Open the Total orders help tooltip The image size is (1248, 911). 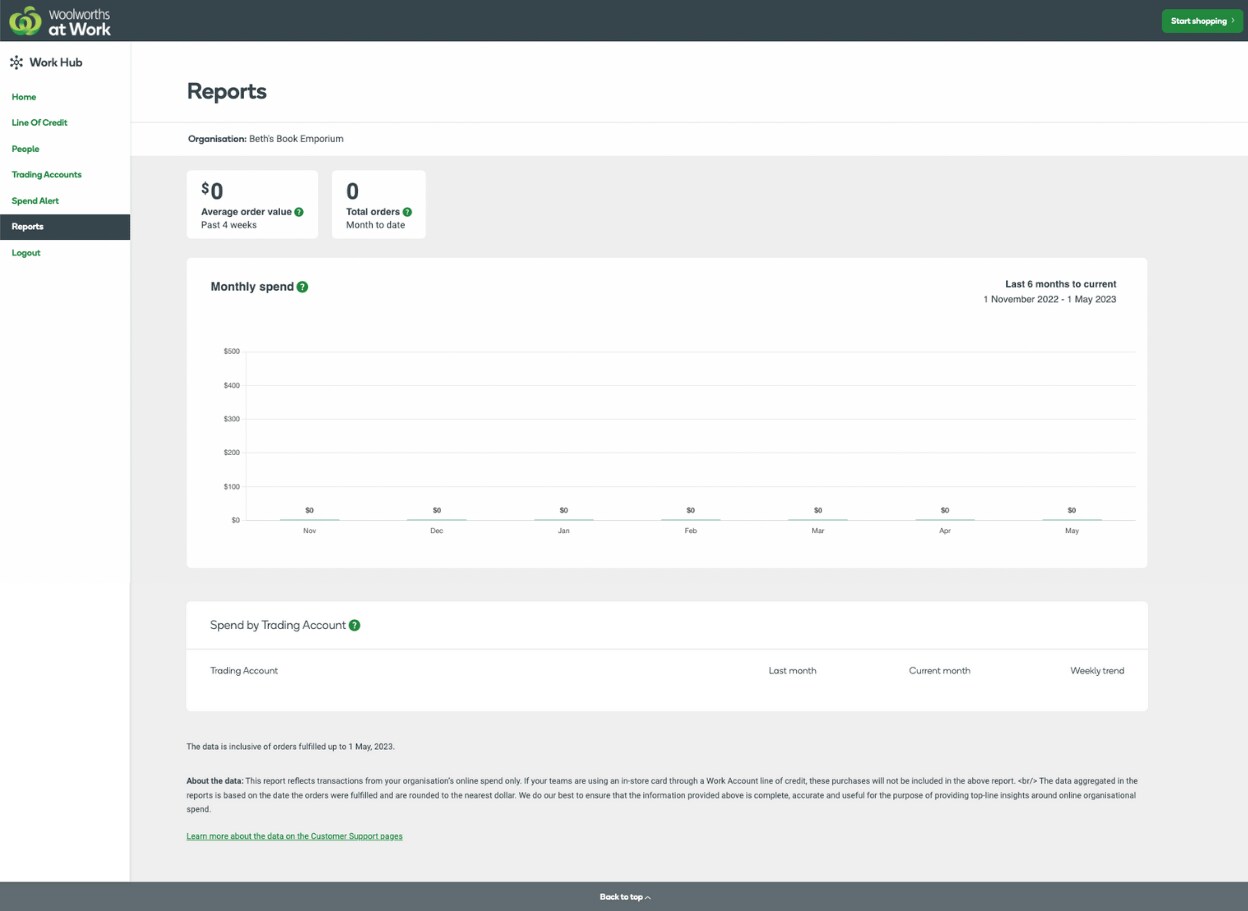point(407,211)
